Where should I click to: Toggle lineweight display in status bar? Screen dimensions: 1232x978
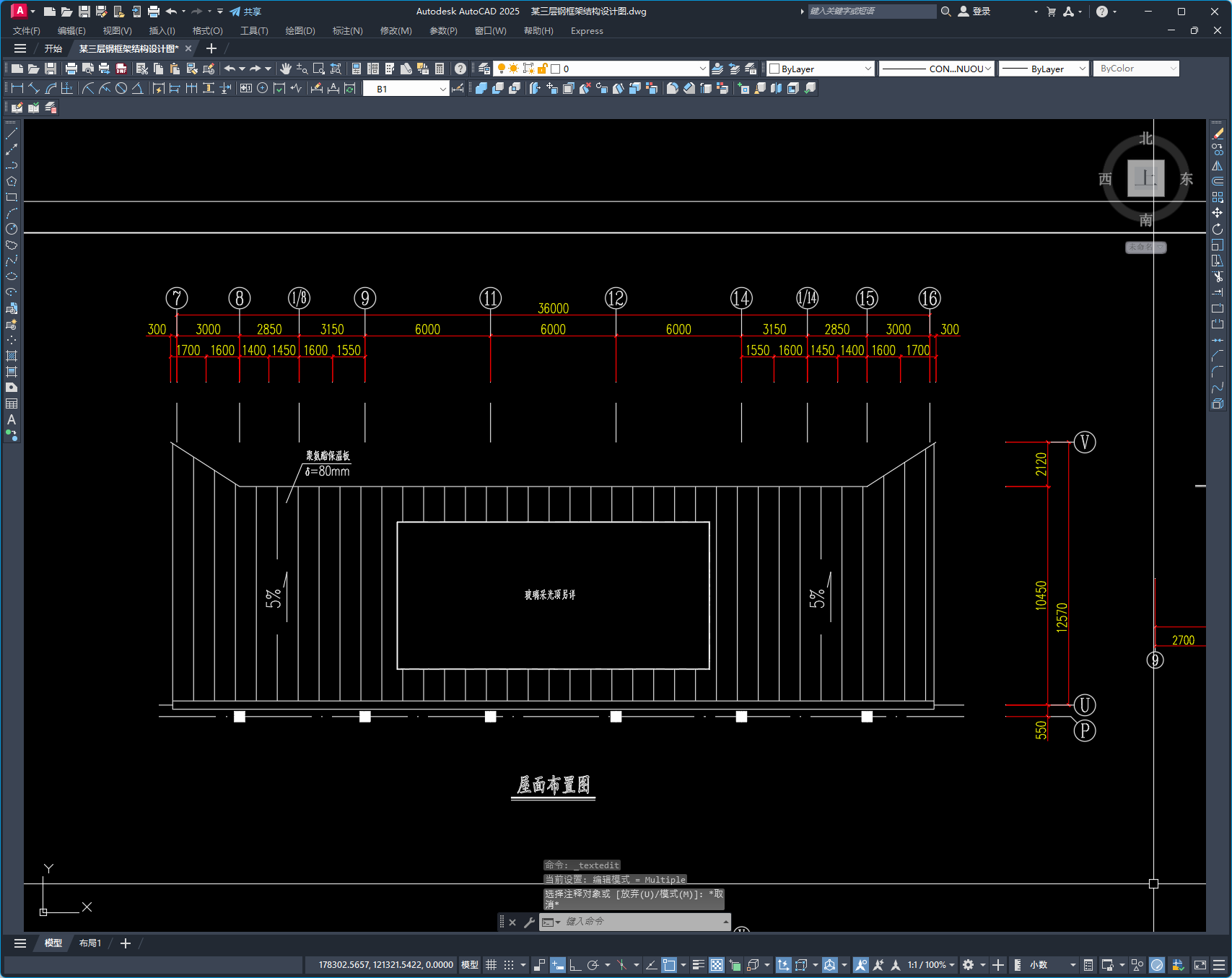point(698,965)
